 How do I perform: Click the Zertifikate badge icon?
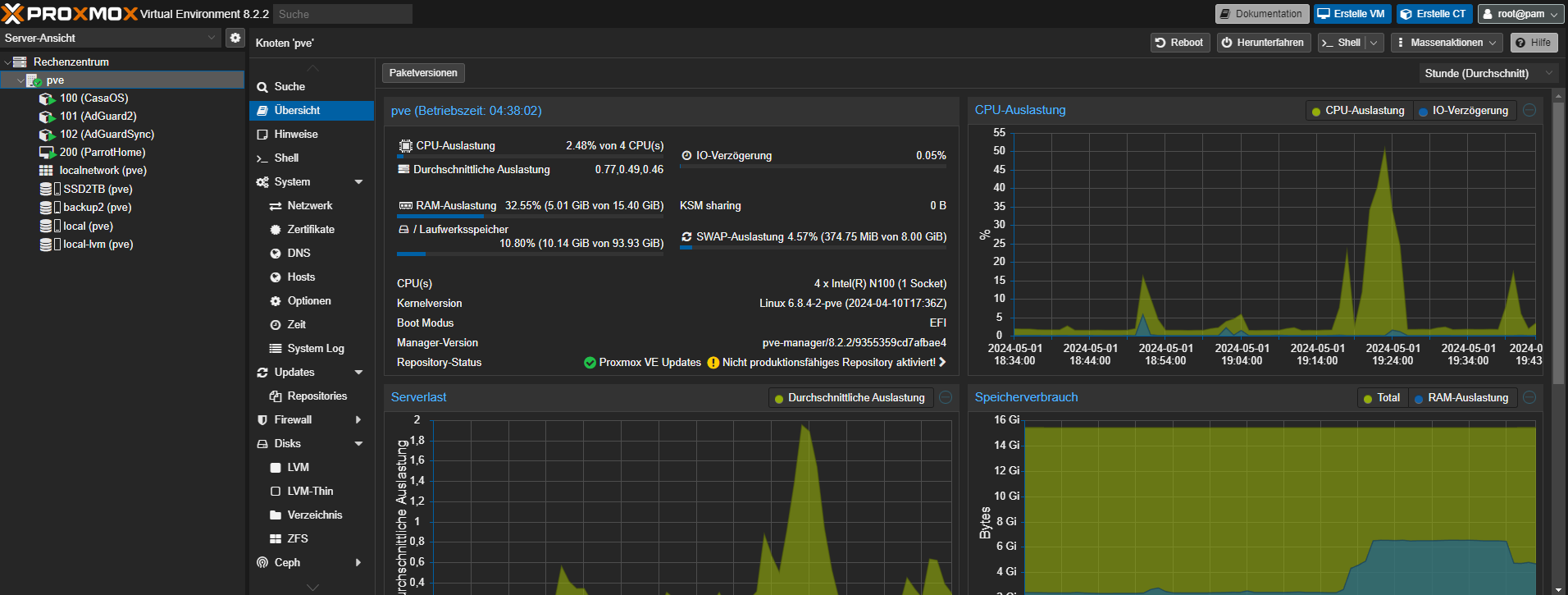276,230
